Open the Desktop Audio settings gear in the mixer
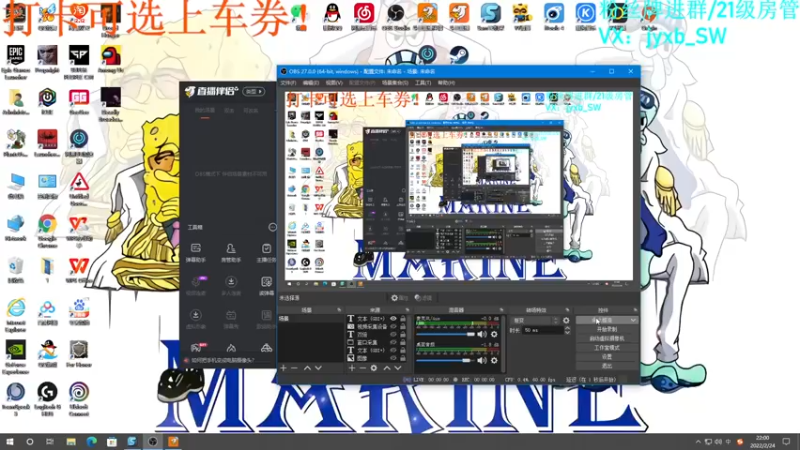This screenshot has height=450, width=800. pyautogui.click(x=494, y=361)
